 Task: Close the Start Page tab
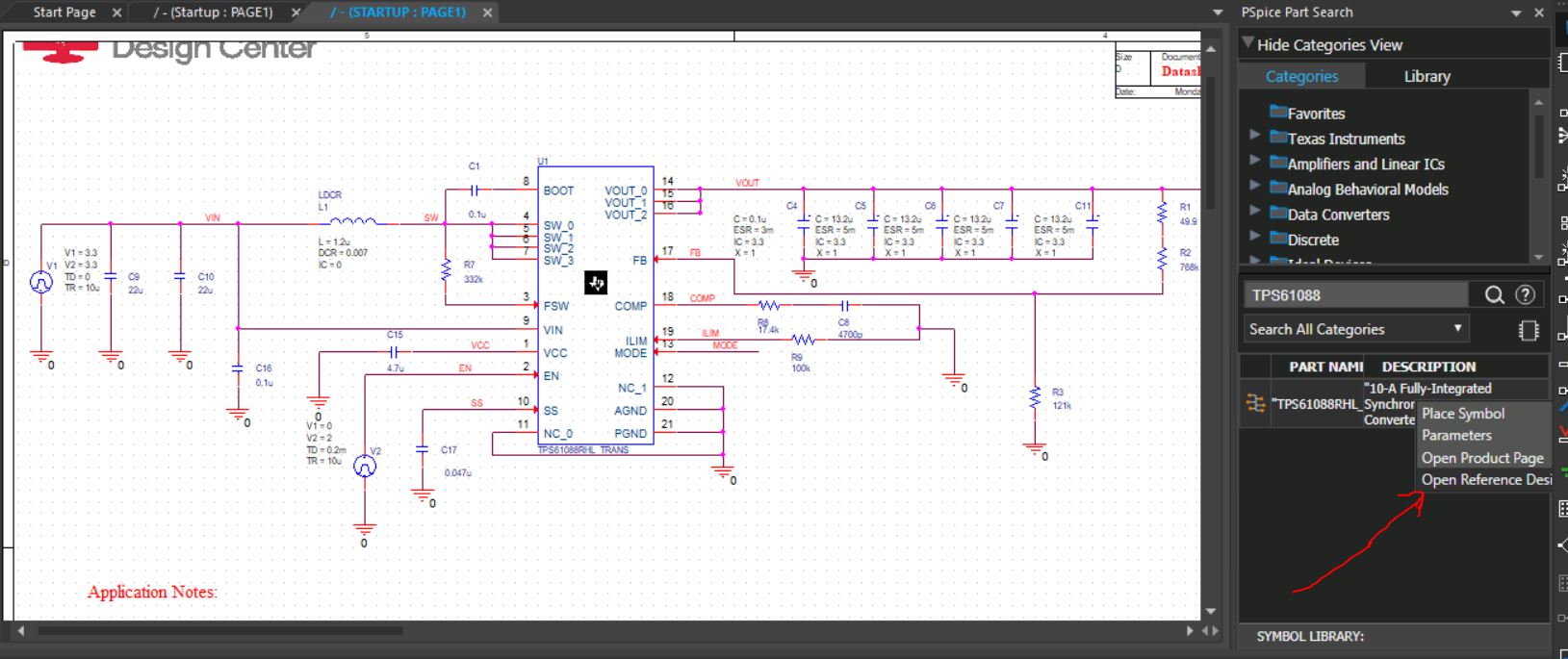(117, 13)
